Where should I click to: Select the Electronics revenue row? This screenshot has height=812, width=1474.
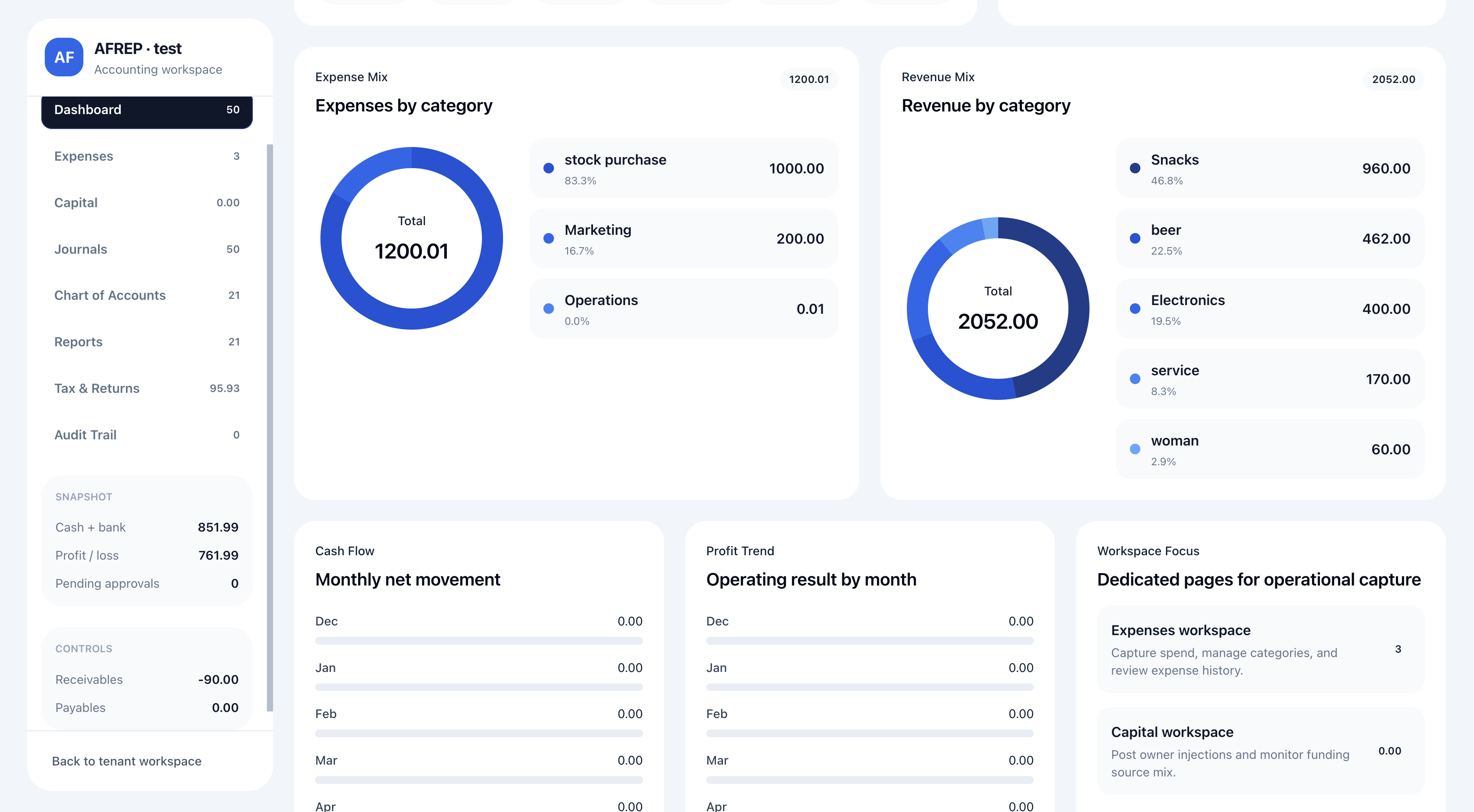point(1270,309)
